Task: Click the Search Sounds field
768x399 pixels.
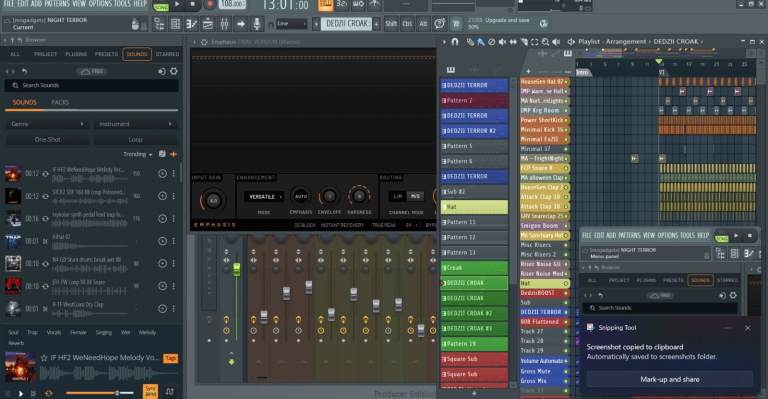Action: click(92, 86)
